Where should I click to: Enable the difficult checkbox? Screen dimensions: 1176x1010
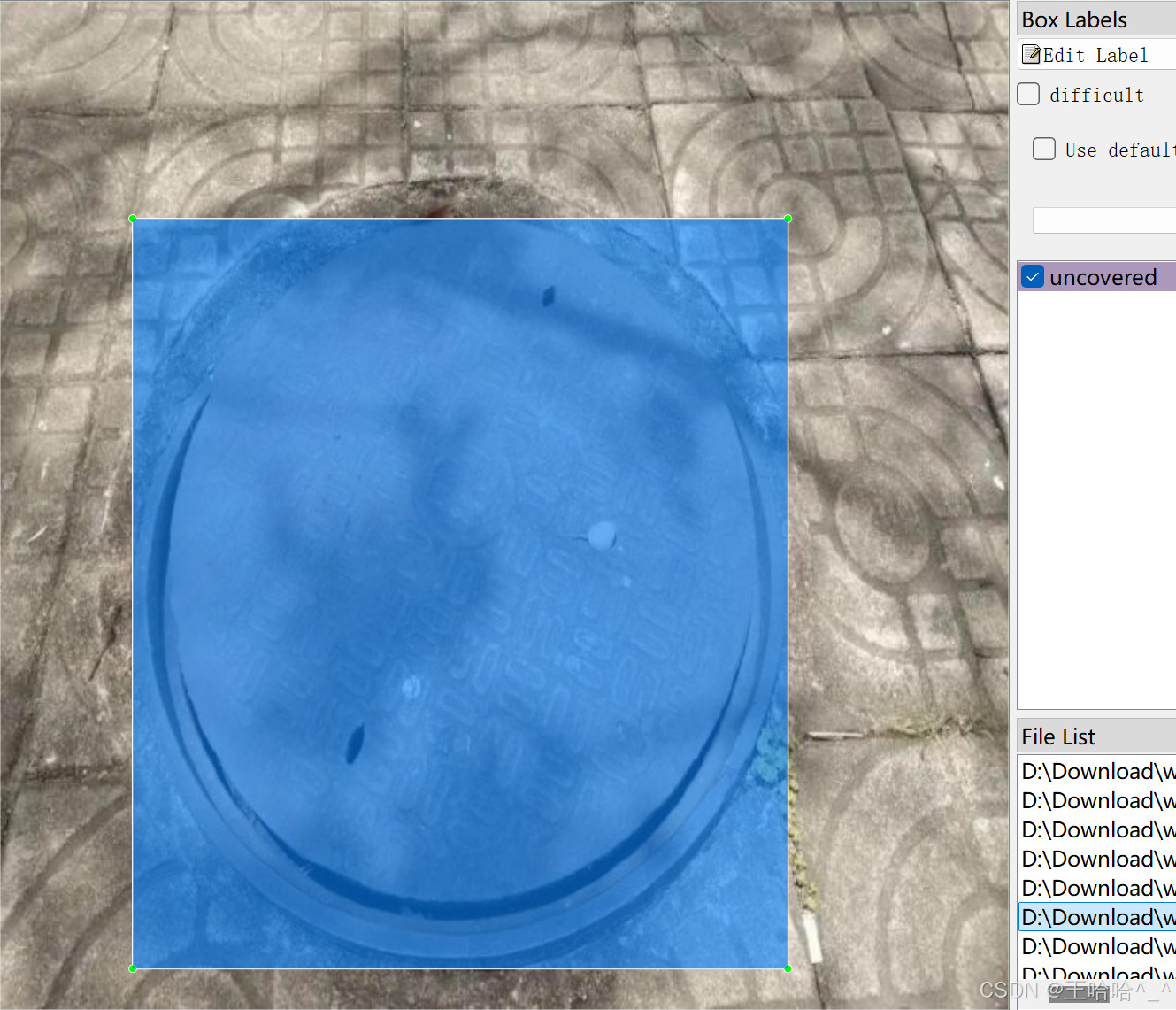coord(1028,94)
